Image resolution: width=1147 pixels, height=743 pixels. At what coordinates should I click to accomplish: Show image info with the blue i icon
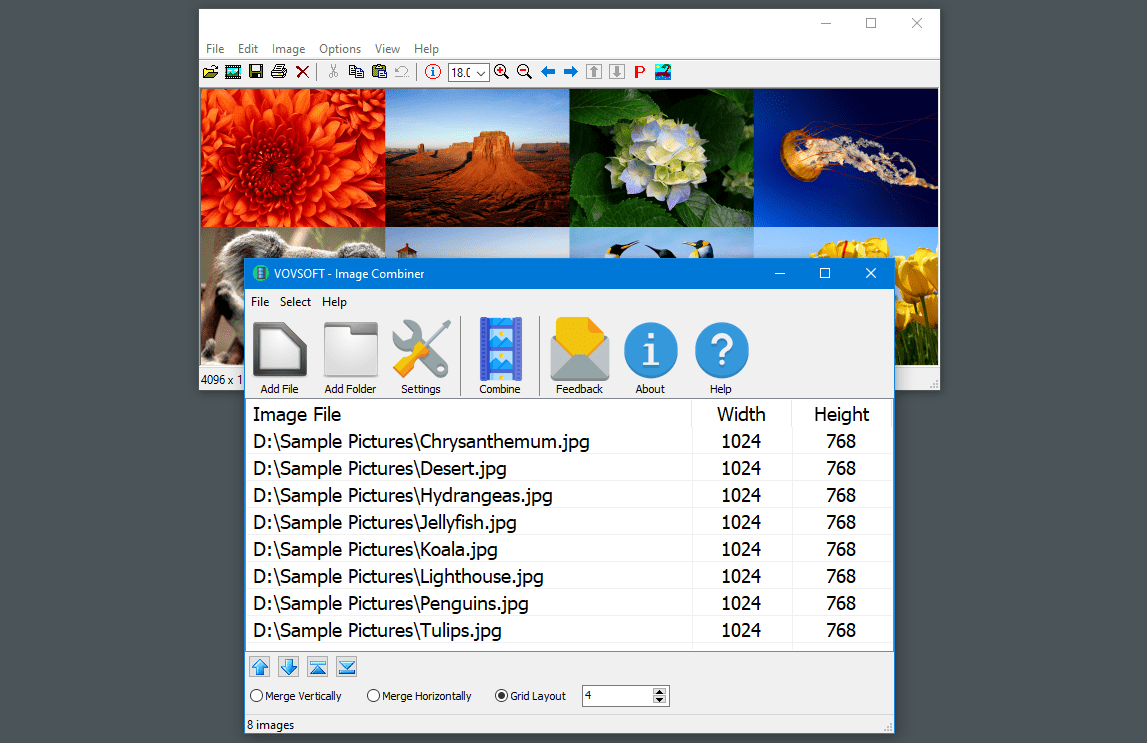(x=434, y=71)
